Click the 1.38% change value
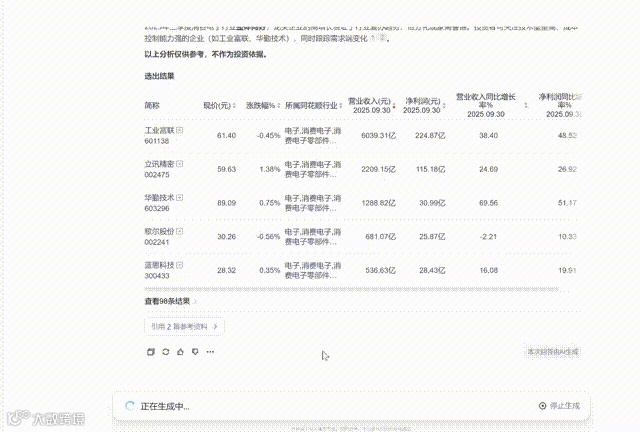640x432 pixels. point(270,169)
